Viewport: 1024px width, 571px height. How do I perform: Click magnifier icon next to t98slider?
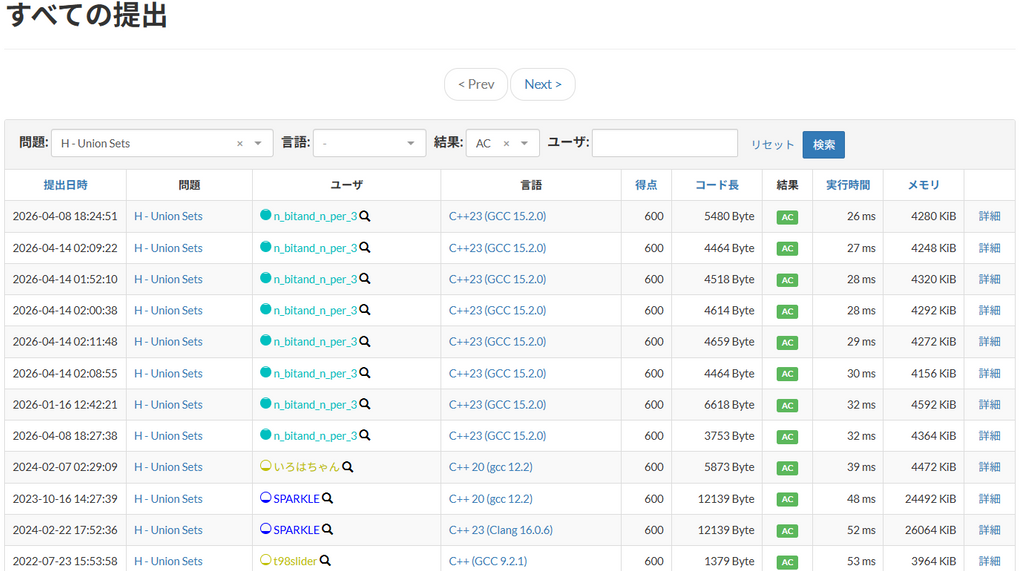pyautogui.click(x=325, y=561)
